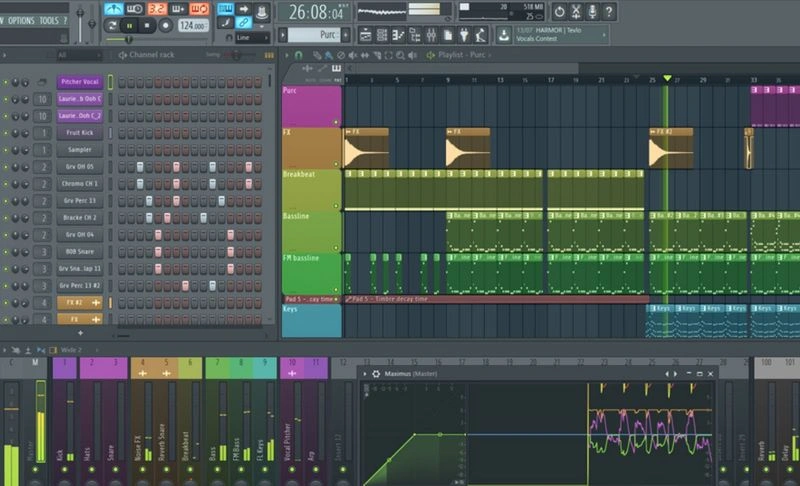Click the typing keyboard to piano icon

click(226, 9)
